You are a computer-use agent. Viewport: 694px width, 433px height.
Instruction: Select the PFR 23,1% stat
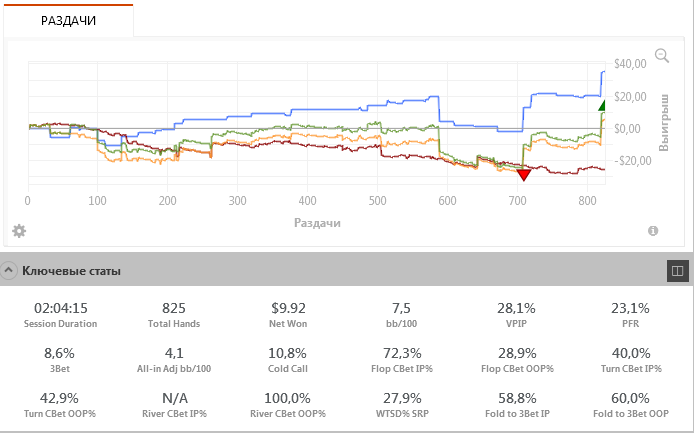click(631, 314)
